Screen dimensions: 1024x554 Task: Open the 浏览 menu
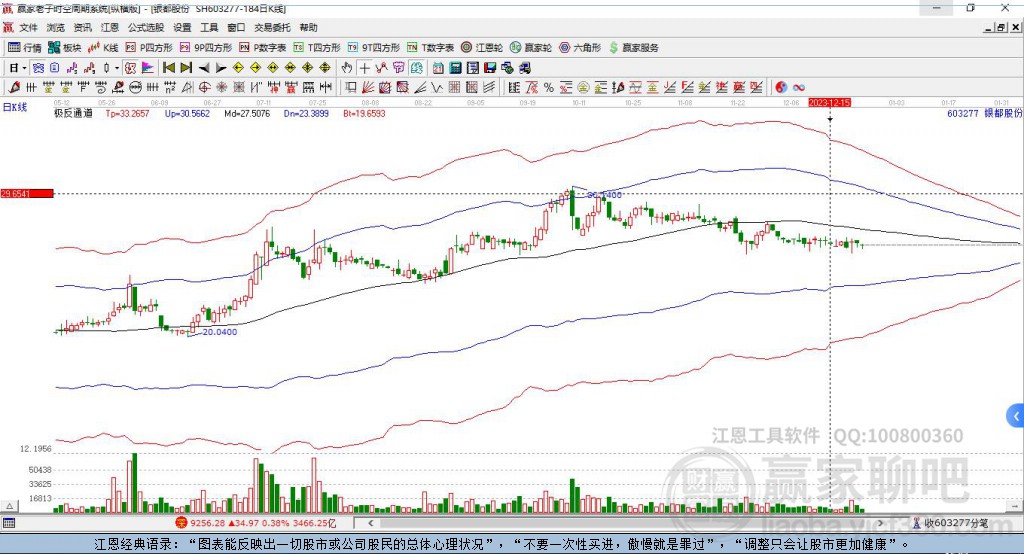[x=56, y=27]
